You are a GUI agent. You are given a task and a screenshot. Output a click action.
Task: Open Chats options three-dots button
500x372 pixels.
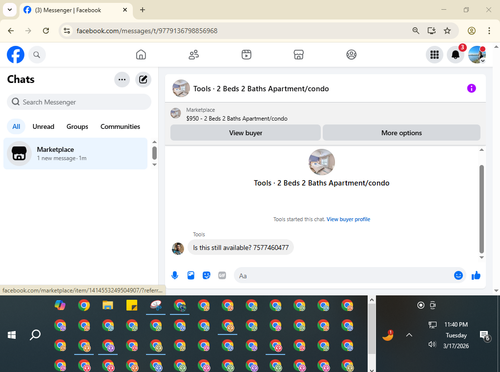pos(122,79)
